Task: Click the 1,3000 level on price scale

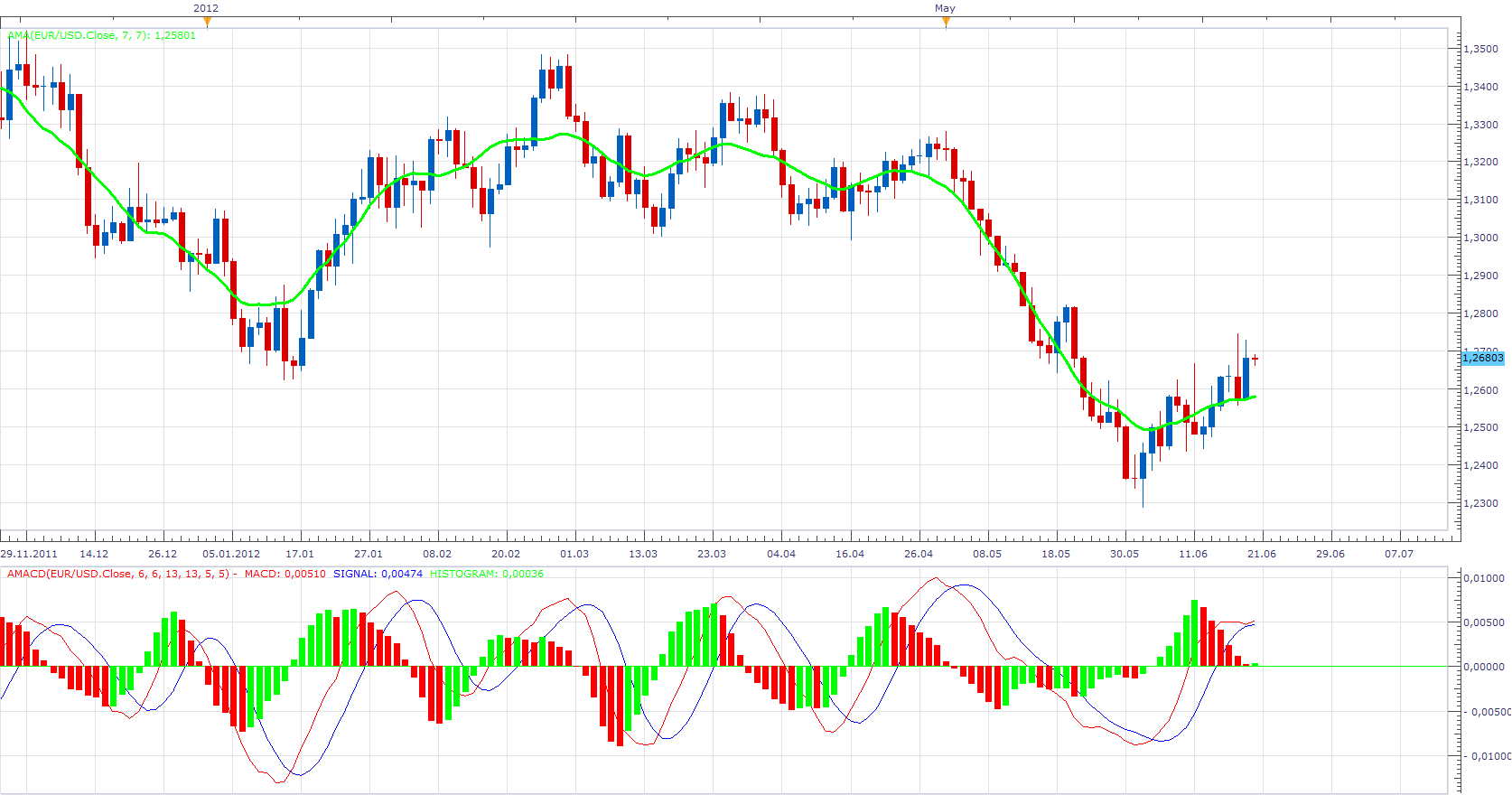Action: click(1481, 238)
